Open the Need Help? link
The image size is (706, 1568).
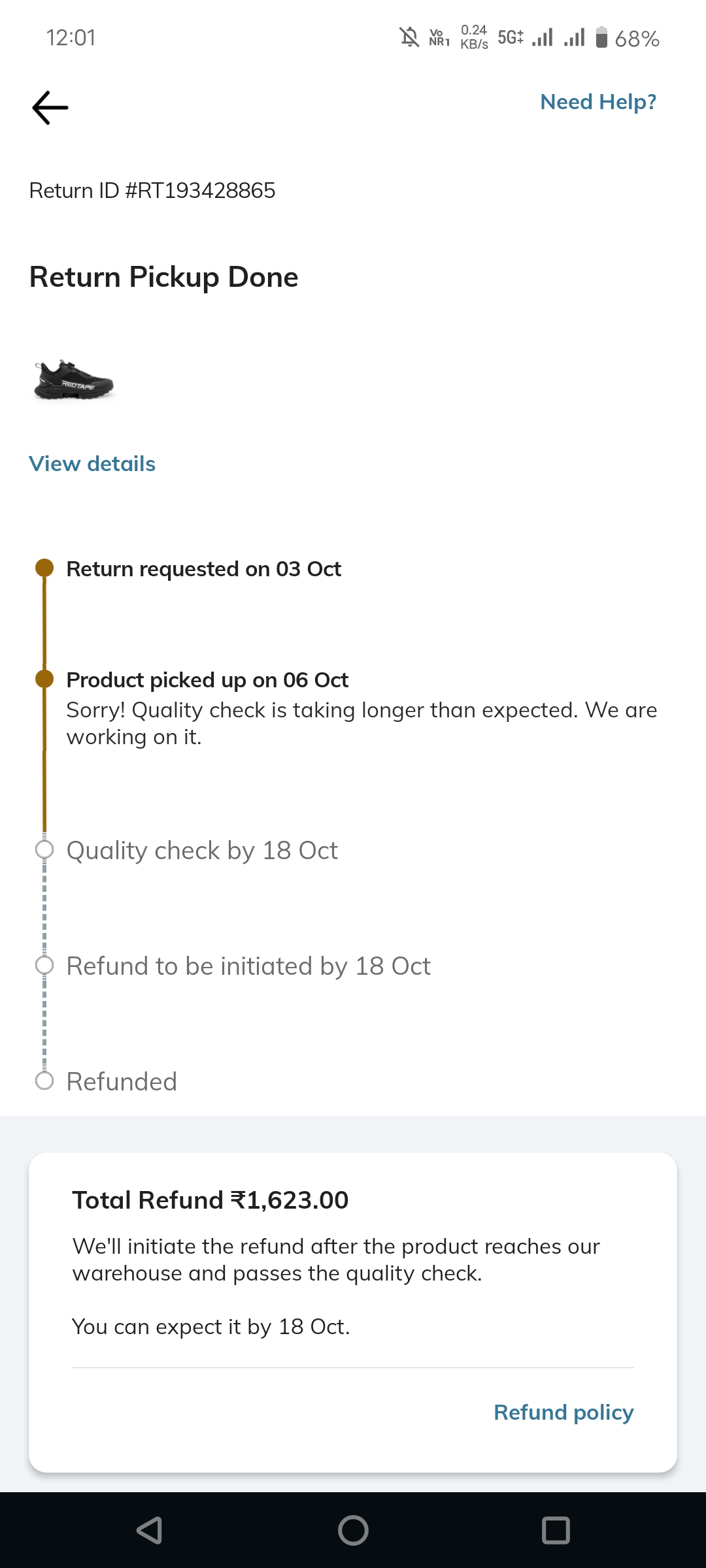tap(597, 102)
